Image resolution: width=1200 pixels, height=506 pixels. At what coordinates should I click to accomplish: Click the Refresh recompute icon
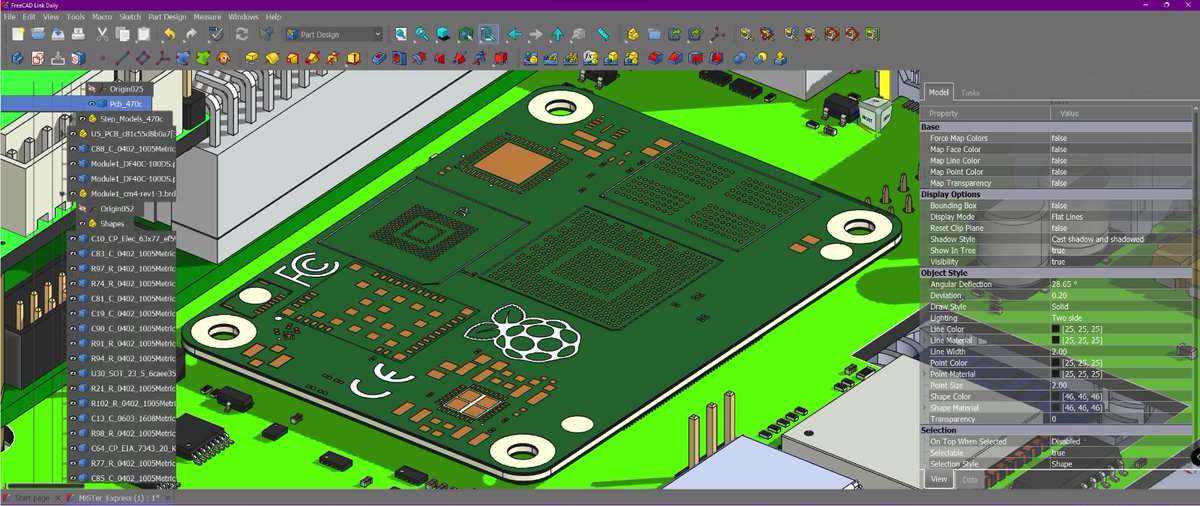click(x=242, y=34)
